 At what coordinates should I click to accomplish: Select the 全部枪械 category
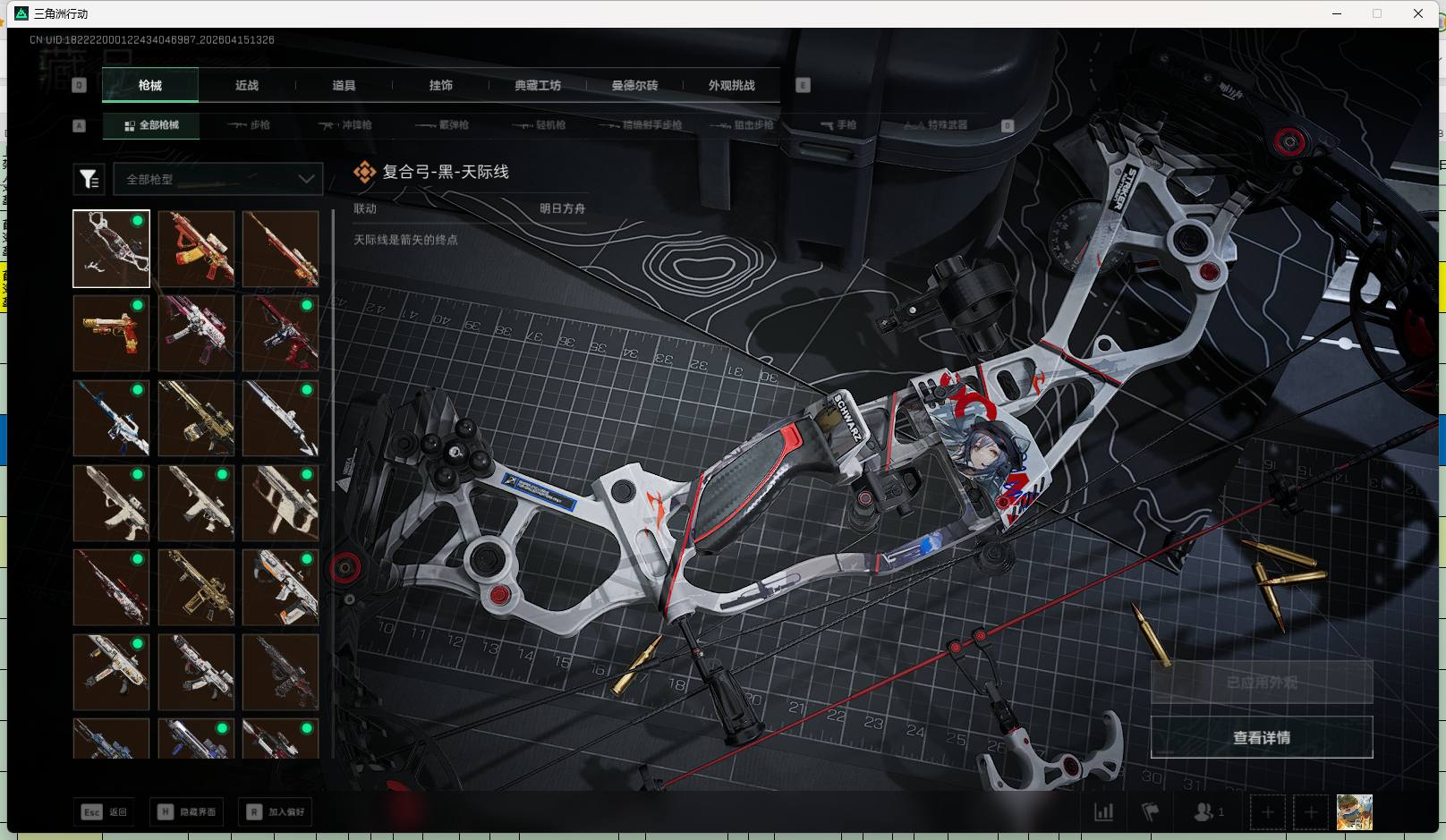[x=151, y=125]
